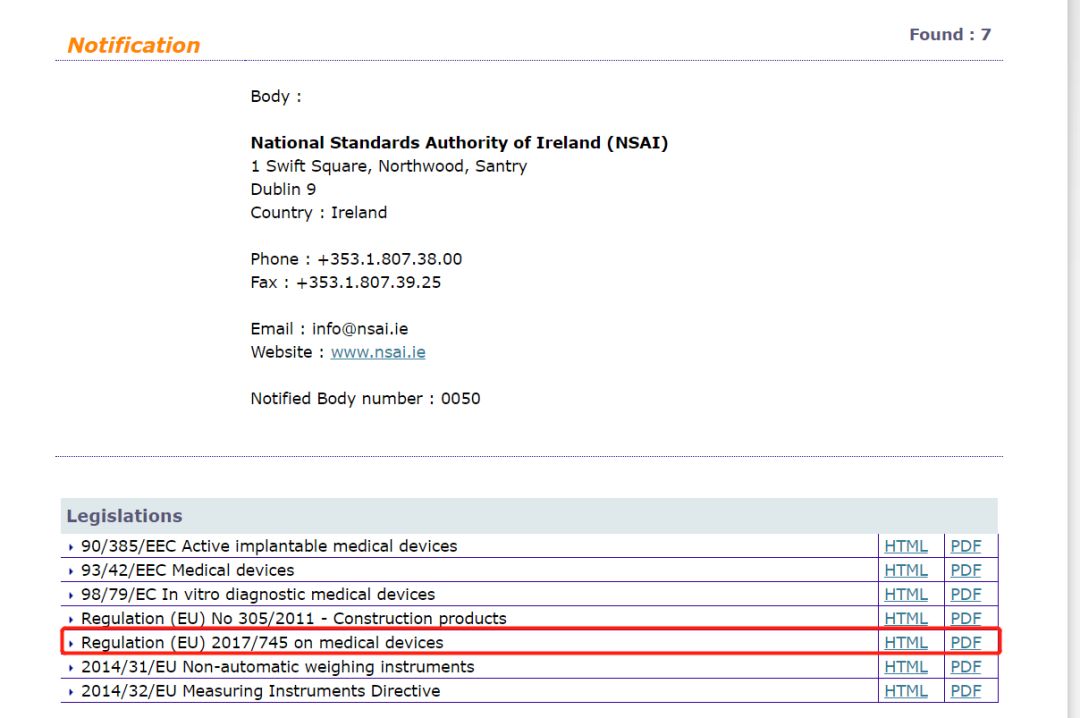Click the 'Dublin 9' address line
Screen dimensions: 1080x718
[283, 189]
